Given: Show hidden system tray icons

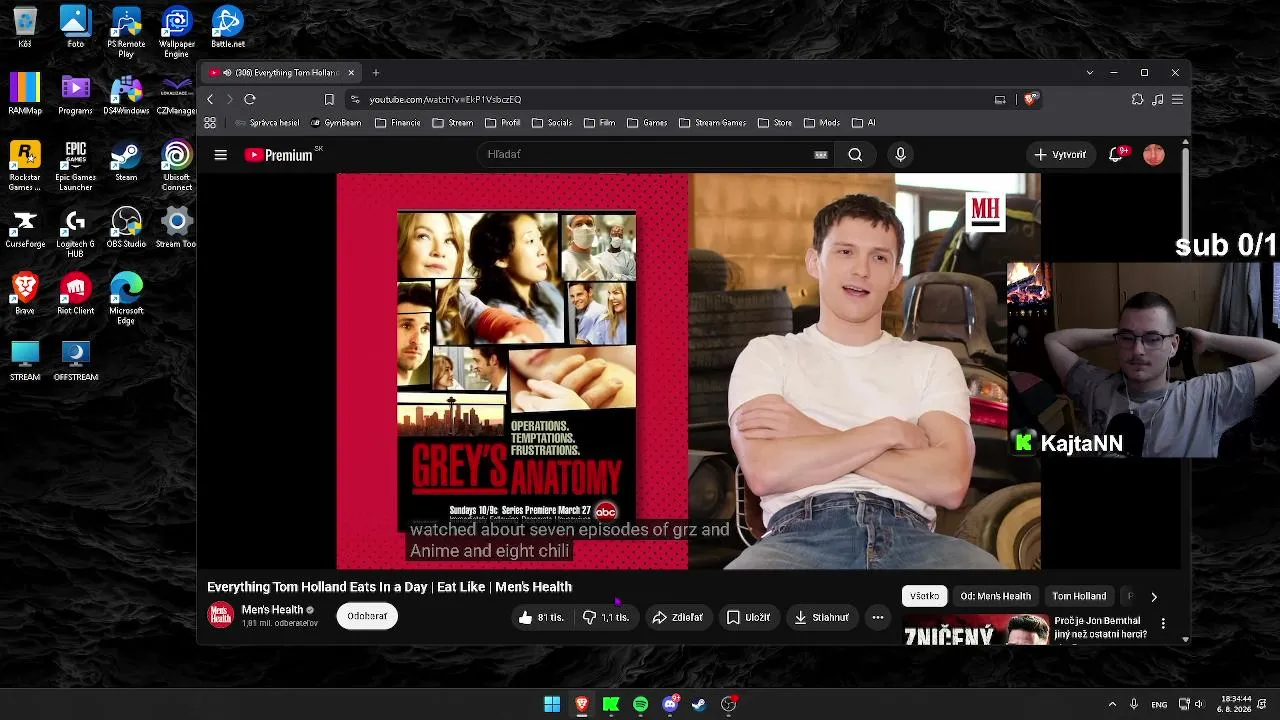Looking at the screenshot, I should pyautogui.click(x=1112, y=705).
